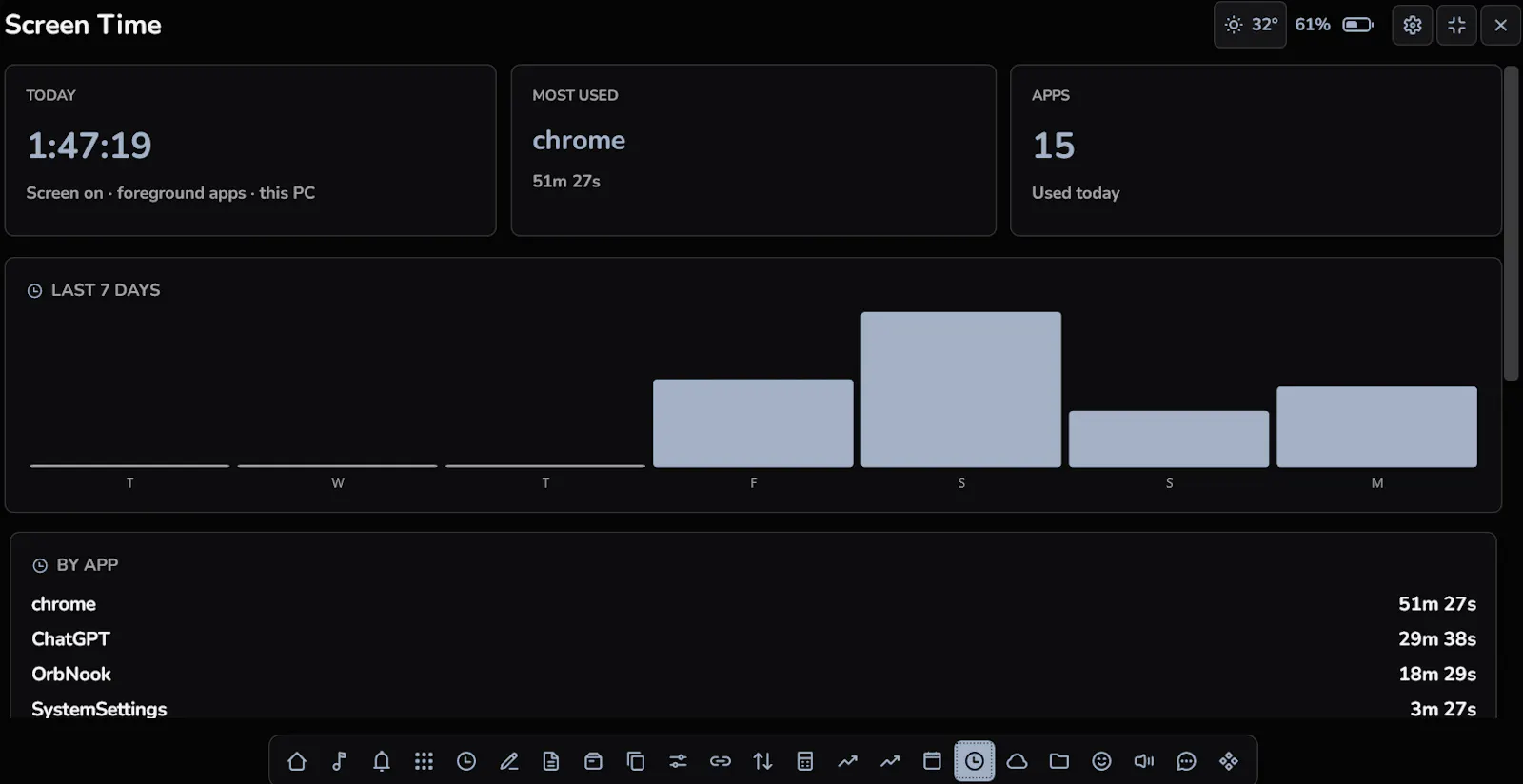Screen dimensions: 1523x784
Task: Click the clock icon beside the apps grid
Action: (466, 761)
